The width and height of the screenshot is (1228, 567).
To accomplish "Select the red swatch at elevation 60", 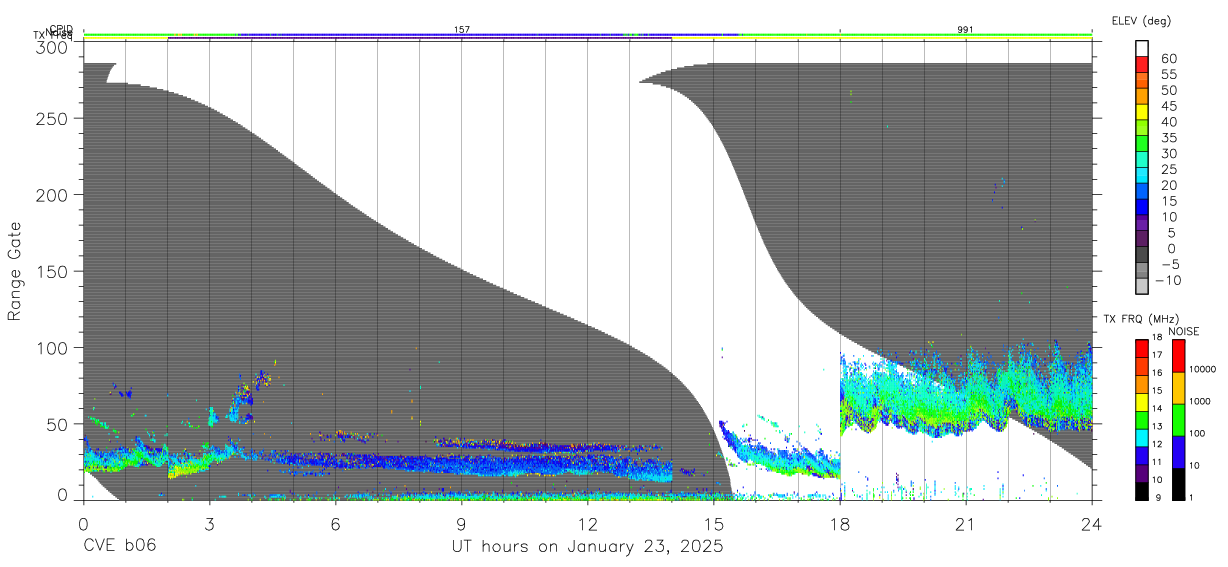I will point(1142,64).
